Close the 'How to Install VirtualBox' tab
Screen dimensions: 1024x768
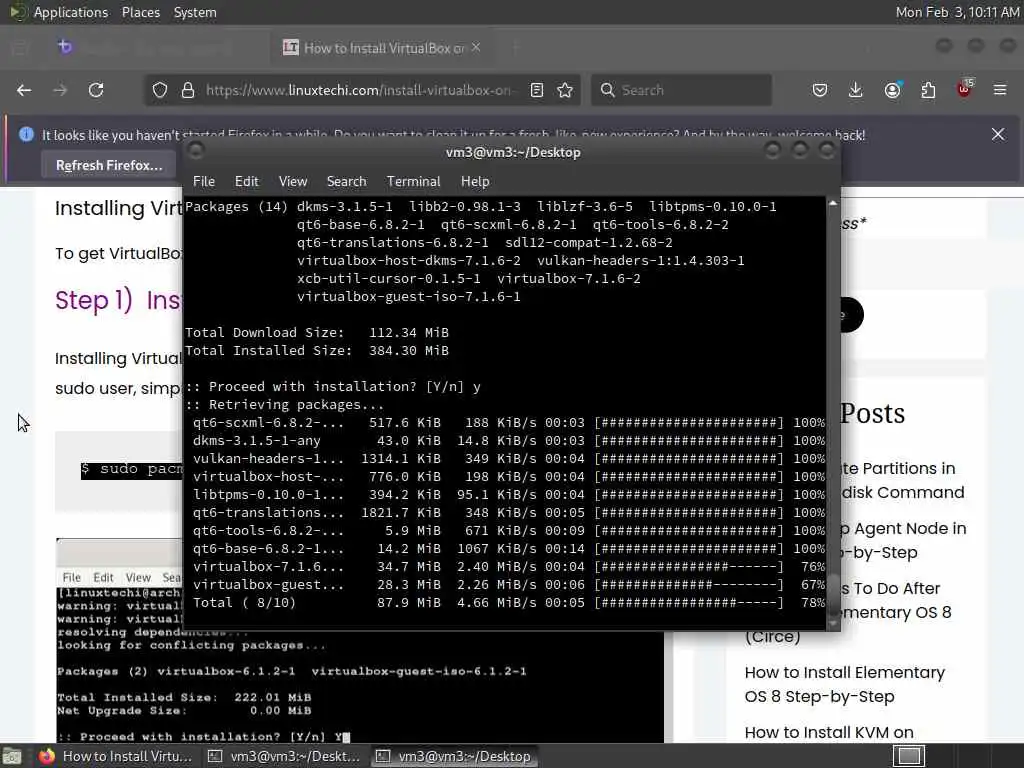(476, 47)
